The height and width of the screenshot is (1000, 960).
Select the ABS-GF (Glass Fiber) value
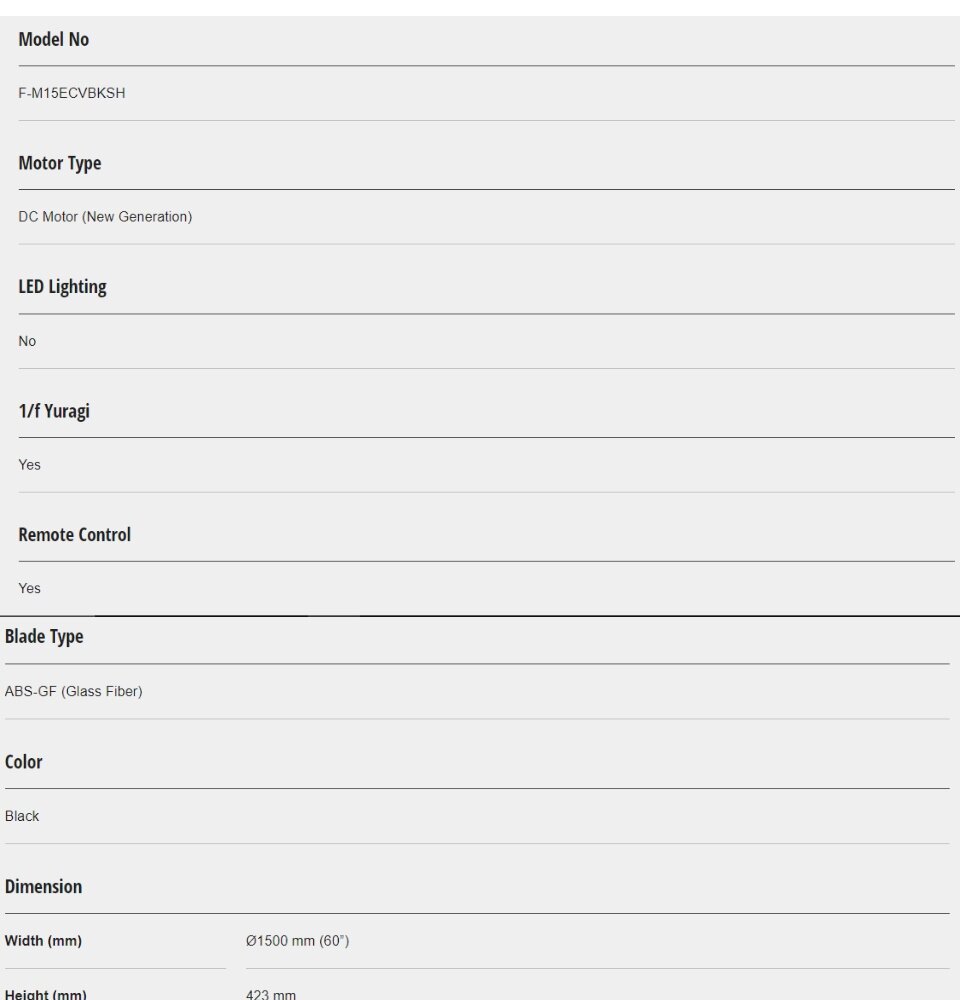tap(74, 692)
